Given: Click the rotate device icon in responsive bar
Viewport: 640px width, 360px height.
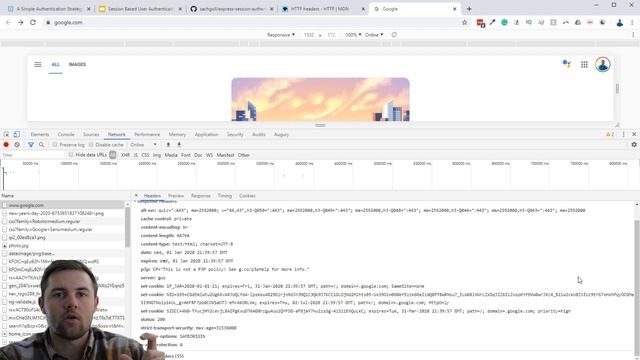Looking at the screenshot, I should coord(394,35).
